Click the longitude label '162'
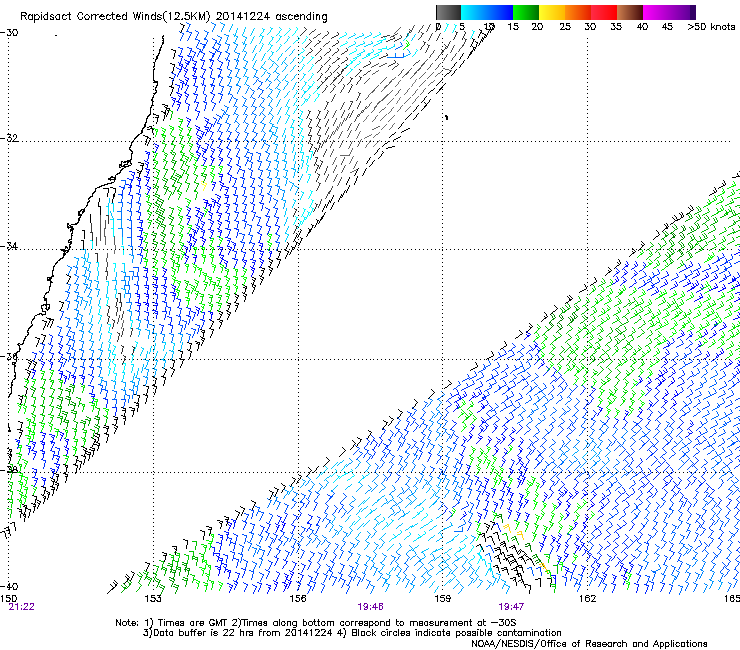 587,599
